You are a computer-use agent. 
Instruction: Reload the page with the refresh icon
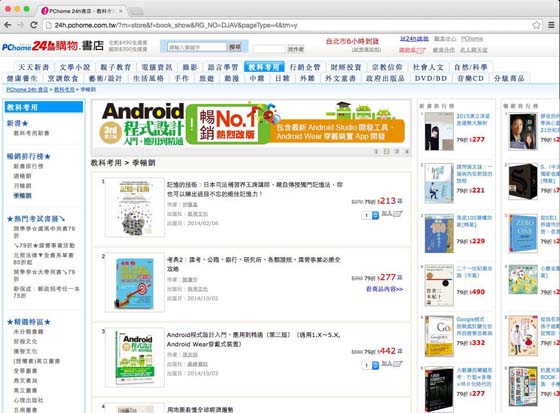click(34, 25)
